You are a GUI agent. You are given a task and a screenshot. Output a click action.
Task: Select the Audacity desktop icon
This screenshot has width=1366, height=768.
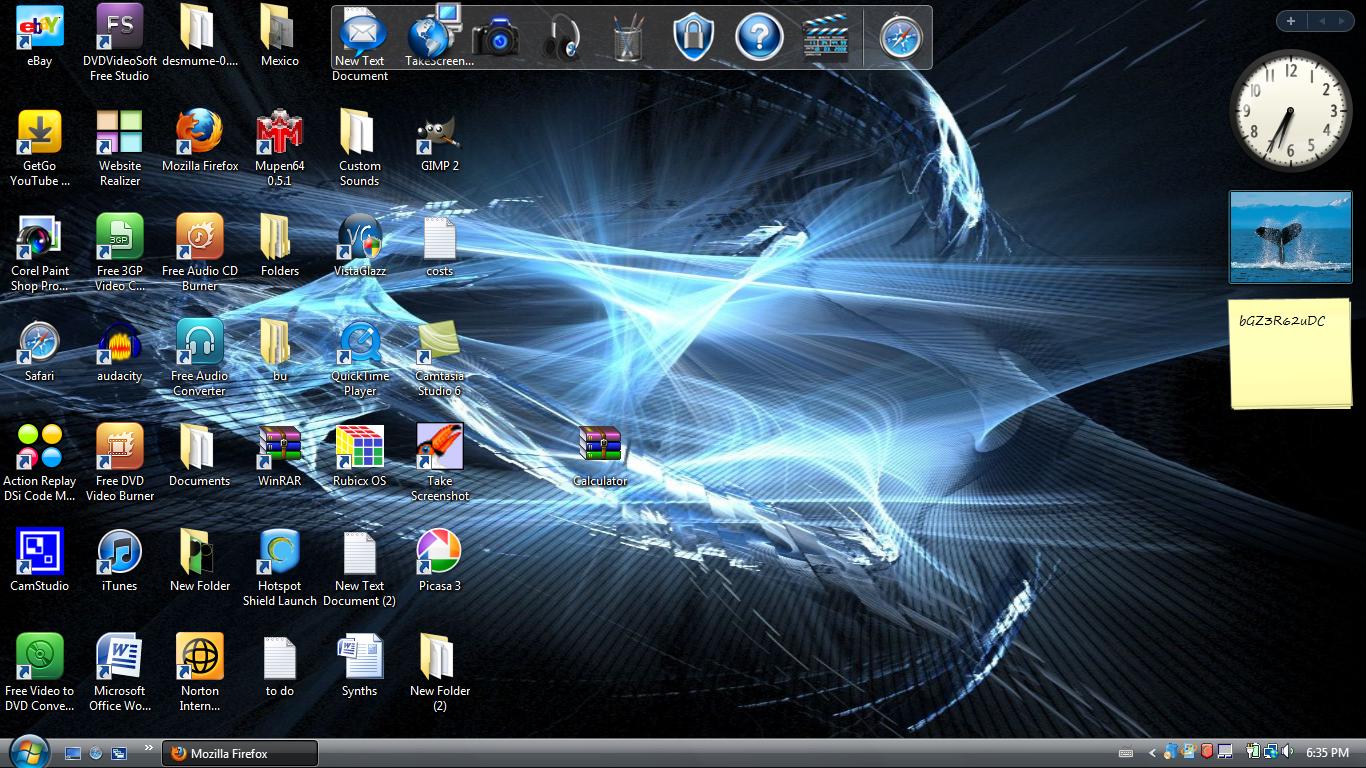119,345
